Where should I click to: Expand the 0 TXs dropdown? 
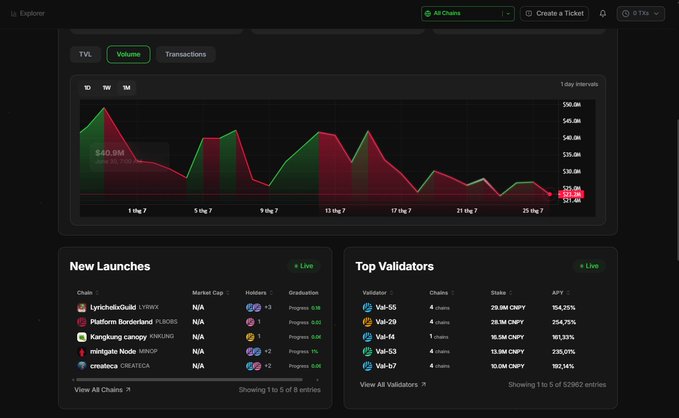click(x=640, y=13)
